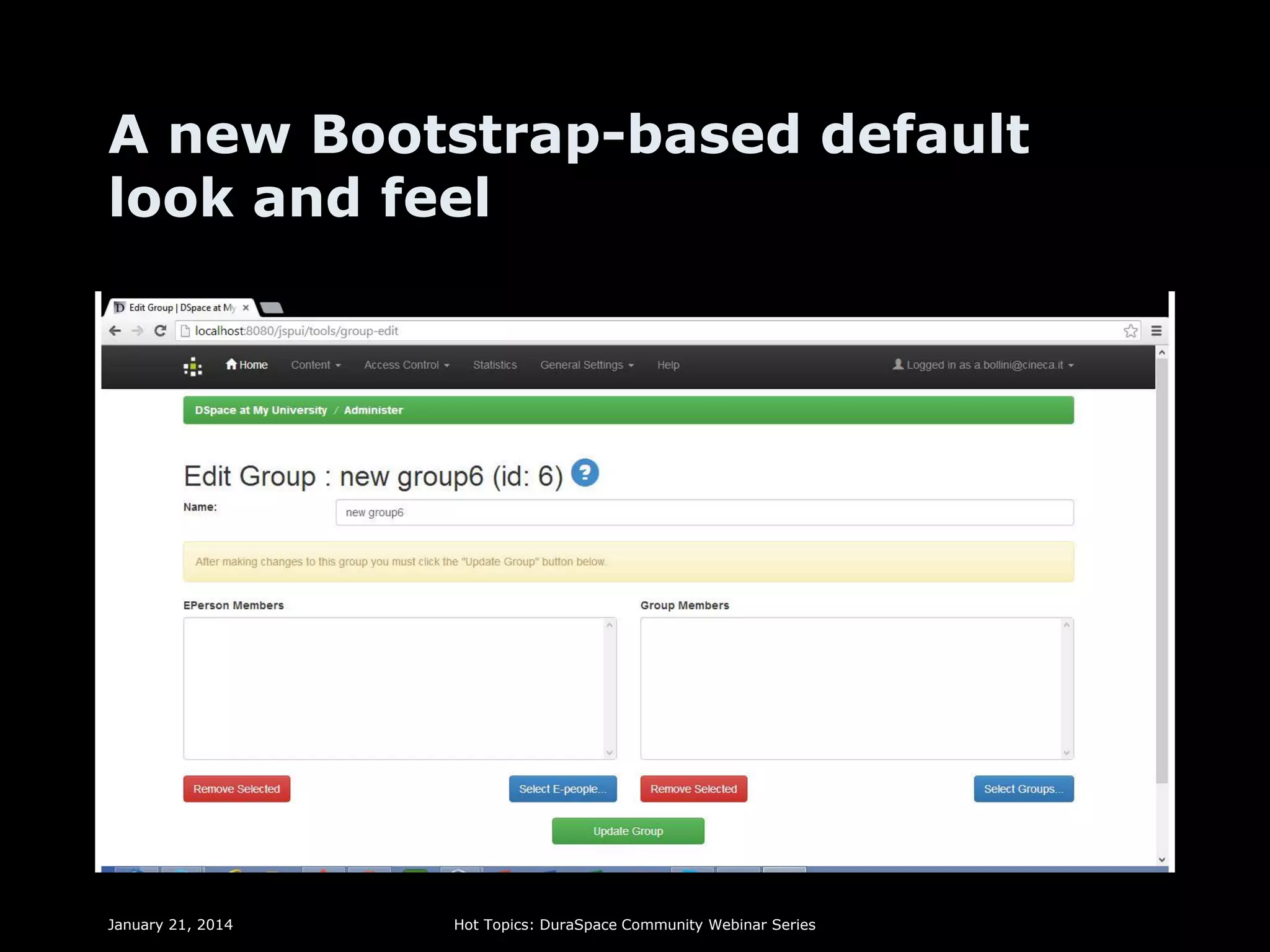Open a new browser tab
Screen dimensions: 1270x952
(272, 307)
